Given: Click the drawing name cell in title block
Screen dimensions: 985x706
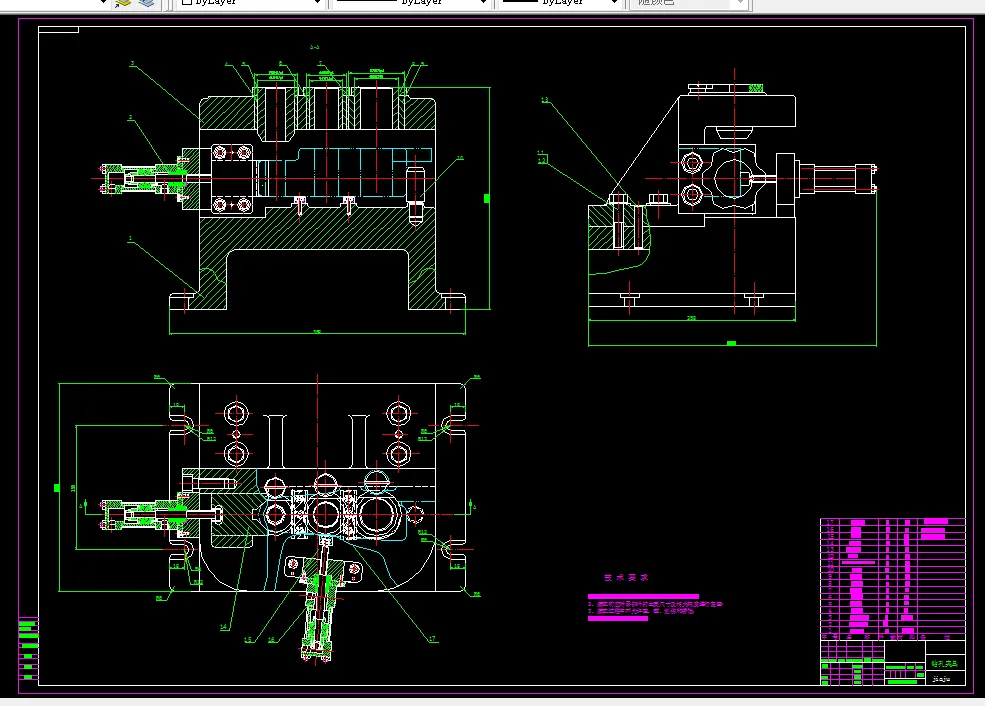Looking at the screenshot, I should pos(945,663).
